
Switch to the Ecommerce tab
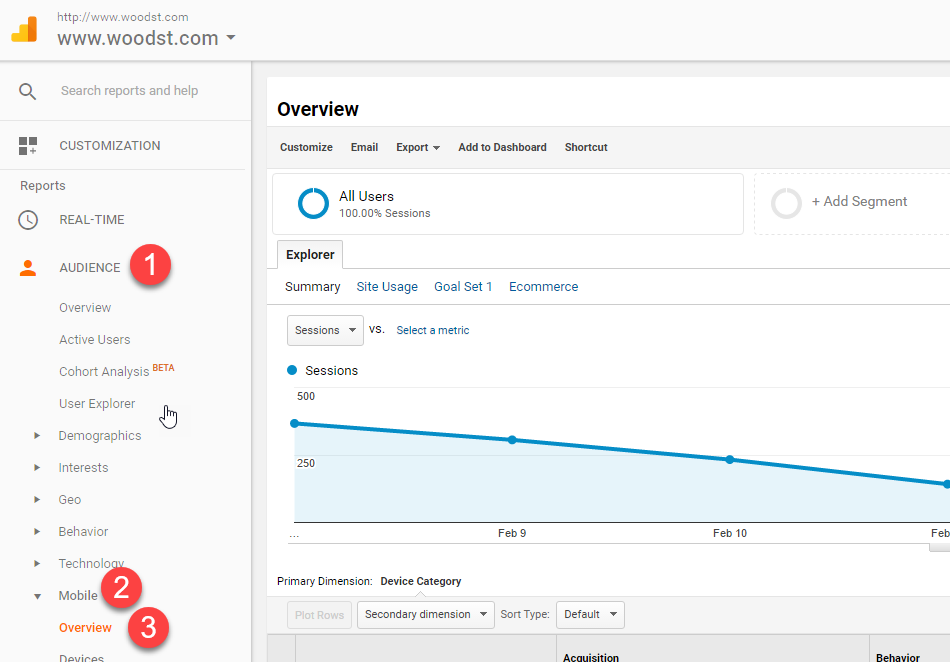pos(543,287)
